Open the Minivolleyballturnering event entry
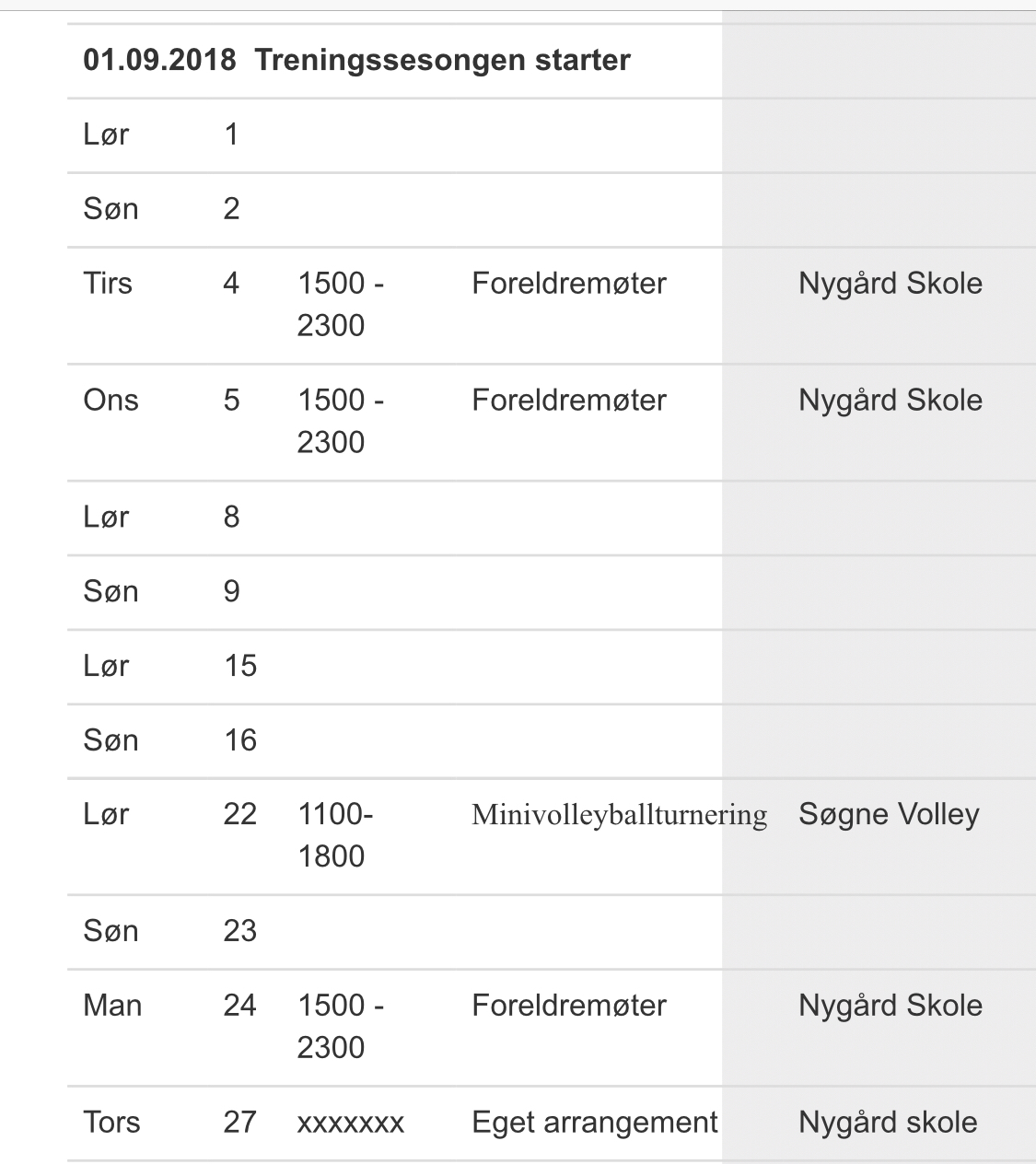Screen dimensions: 1036x1164 point(619,815)
